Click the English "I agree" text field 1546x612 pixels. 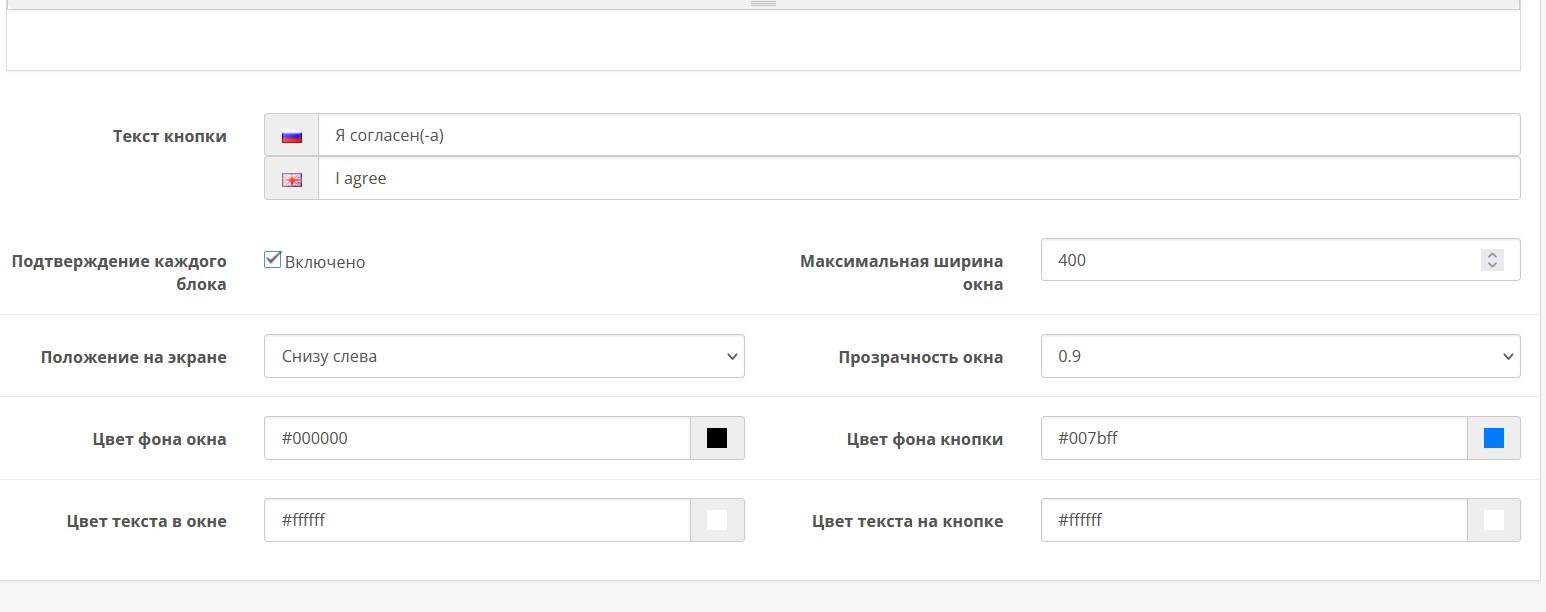[x=918, y=179]
